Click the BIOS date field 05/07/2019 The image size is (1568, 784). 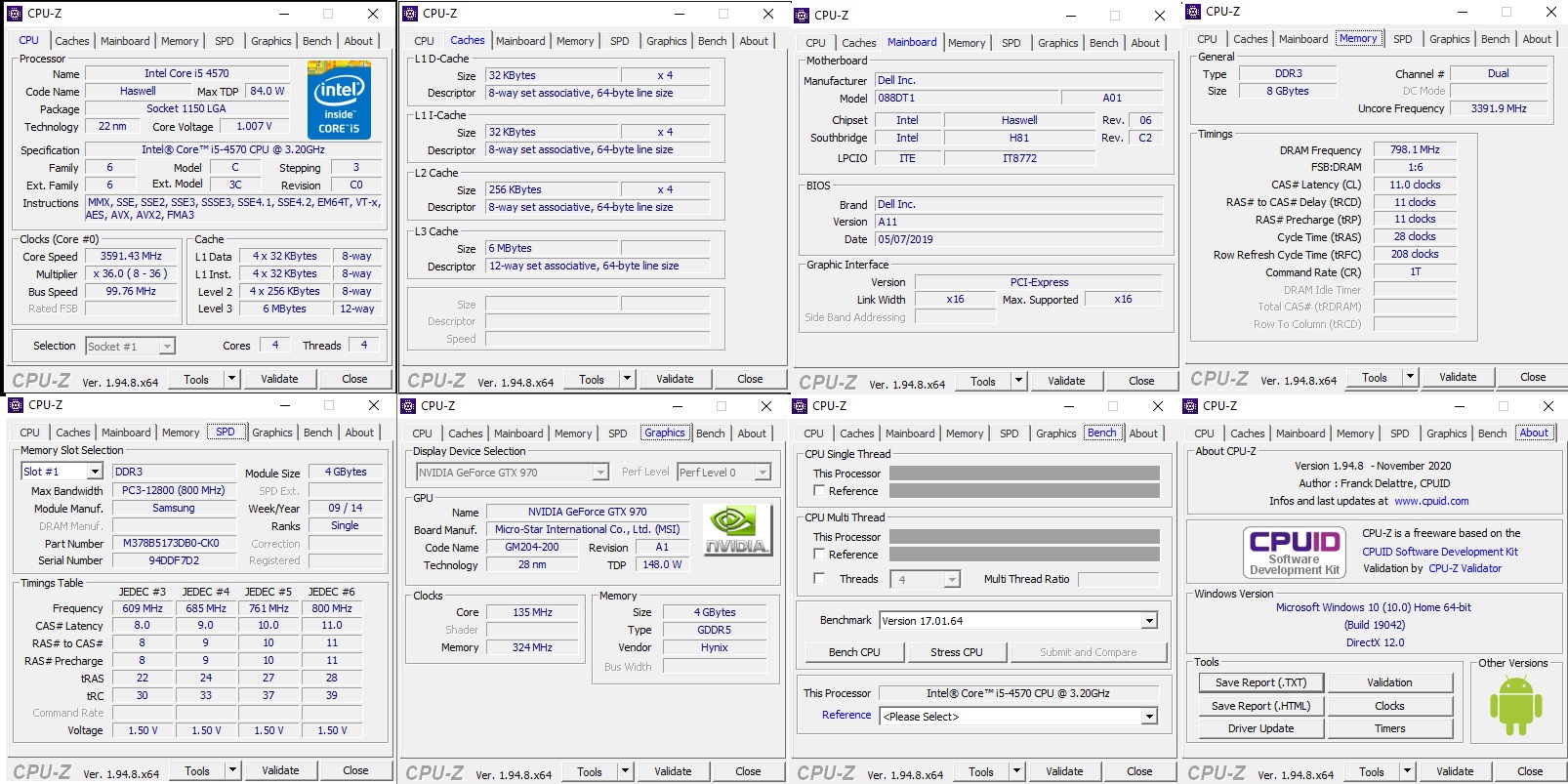click(x=1018, y=239)
